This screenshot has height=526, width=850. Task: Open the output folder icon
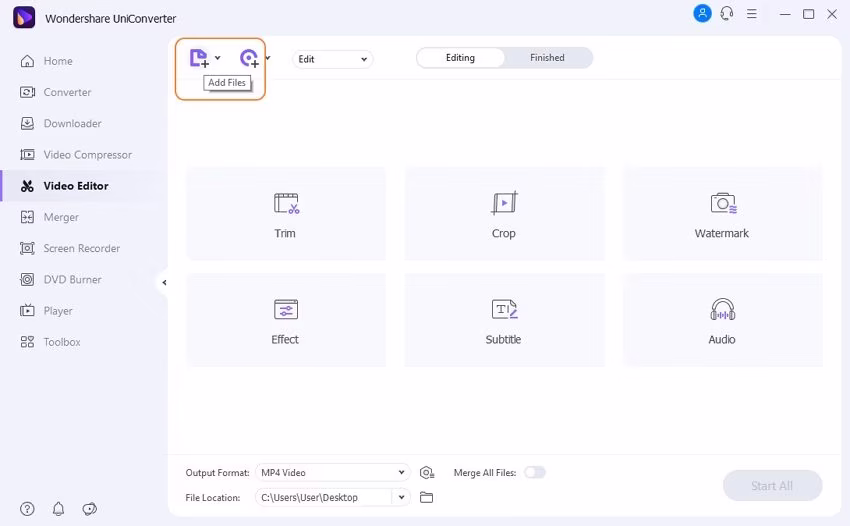[x=427, y=497]
